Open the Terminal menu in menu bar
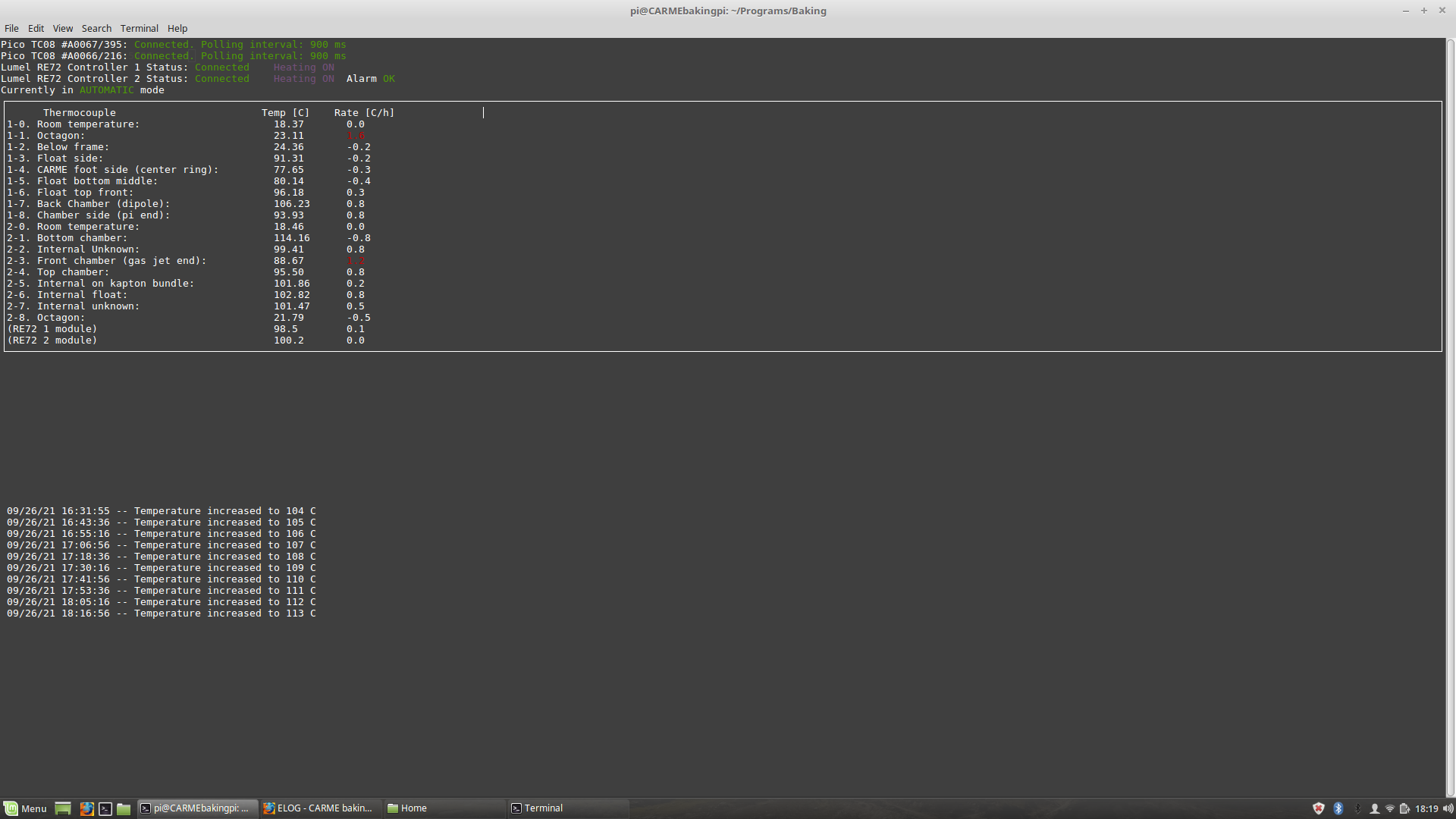This screenshot has height=819, width=1456. 139,28
